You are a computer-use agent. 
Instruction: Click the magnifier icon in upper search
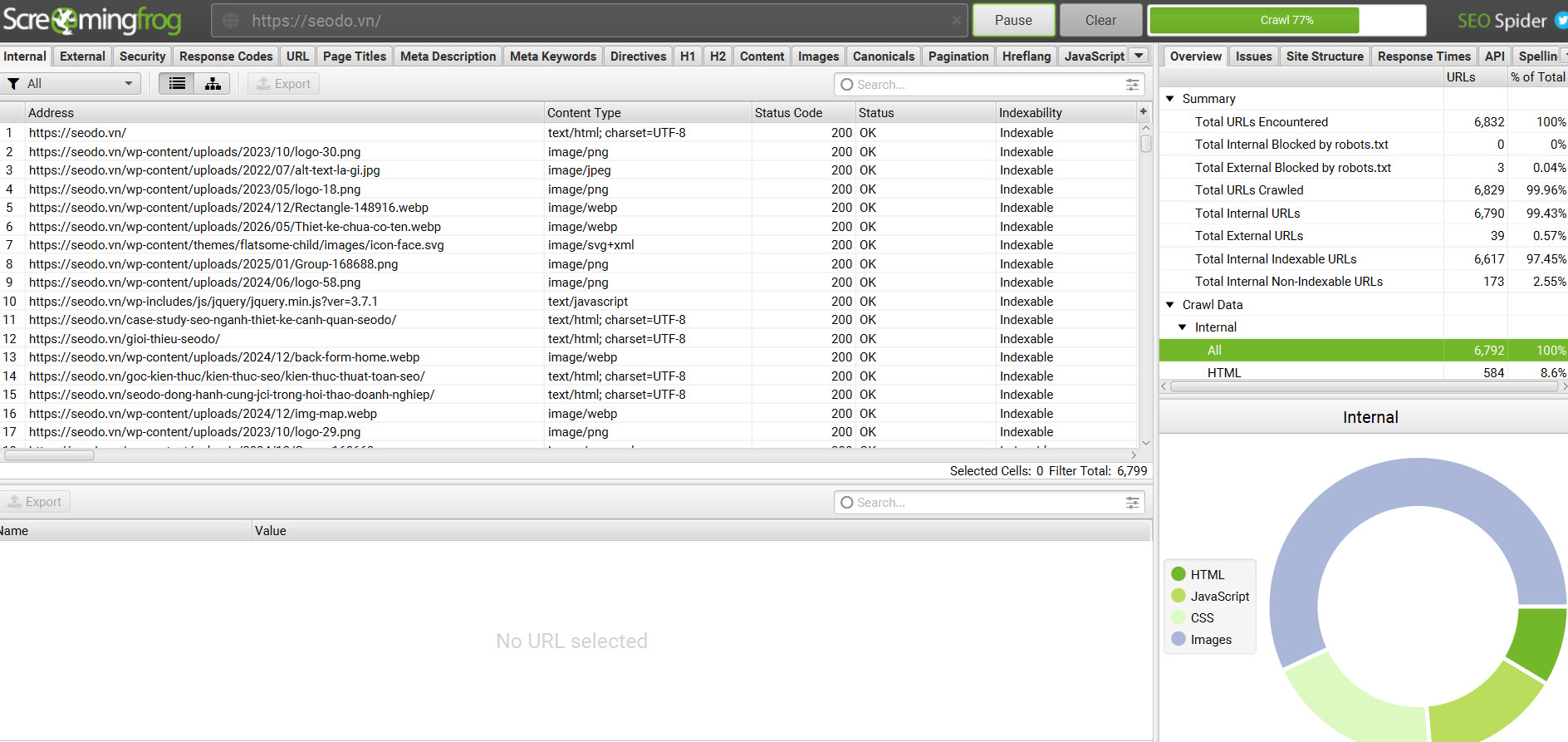click(x=847, y=85)
